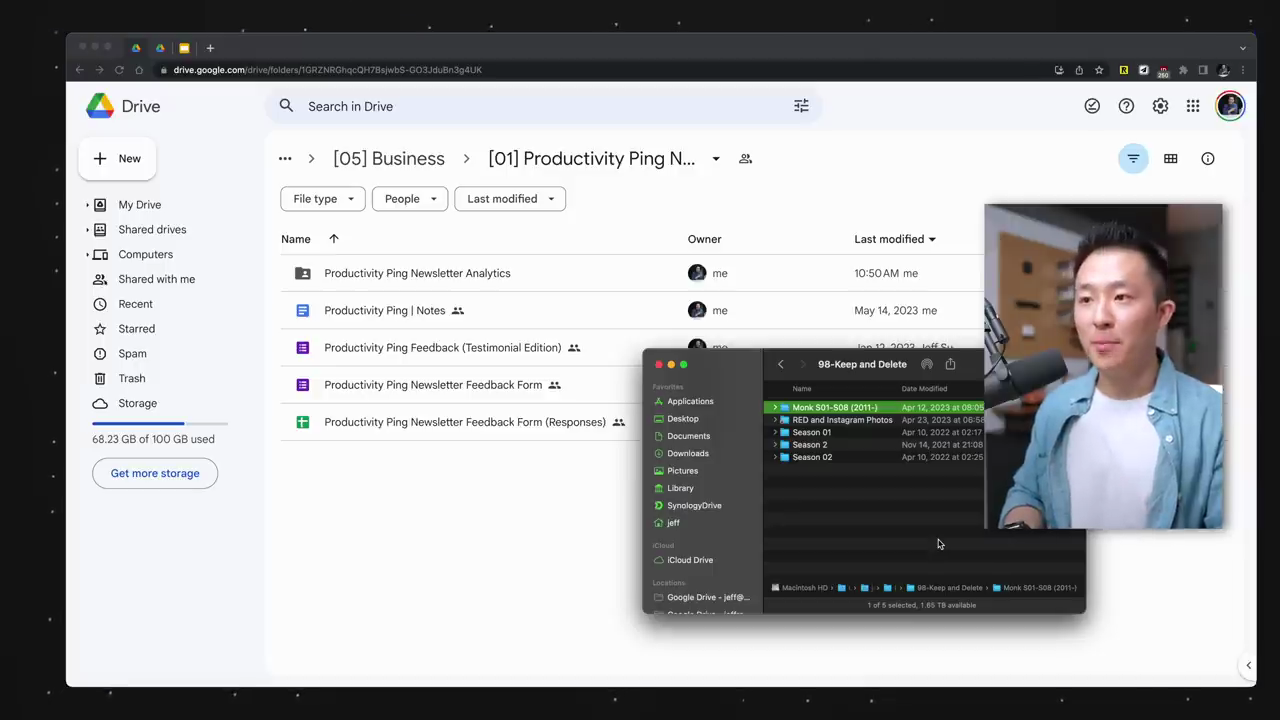The height and width of the screenshot is (720, 1280).
Task: Open the Productivity Ping | Notes document
Action: [385, 311]
